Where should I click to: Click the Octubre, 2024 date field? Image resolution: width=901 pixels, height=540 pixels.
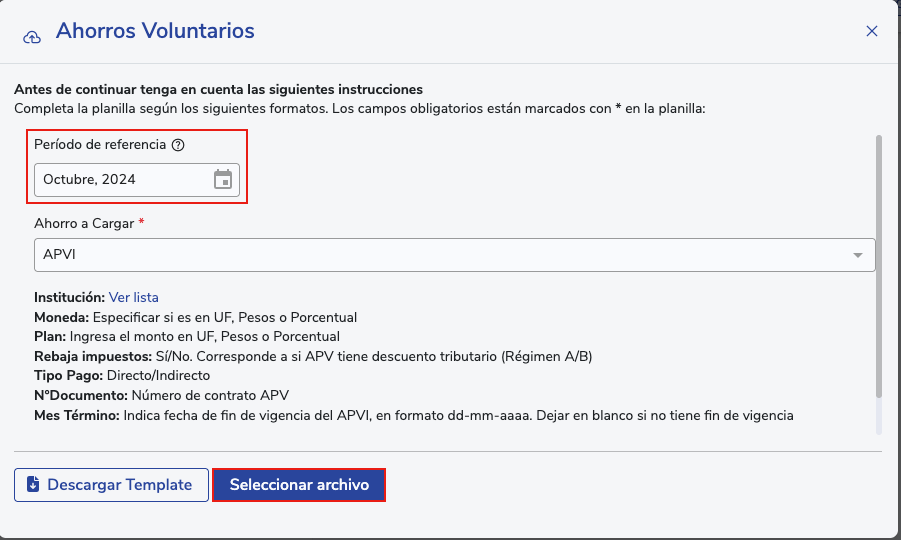[137, 180]
